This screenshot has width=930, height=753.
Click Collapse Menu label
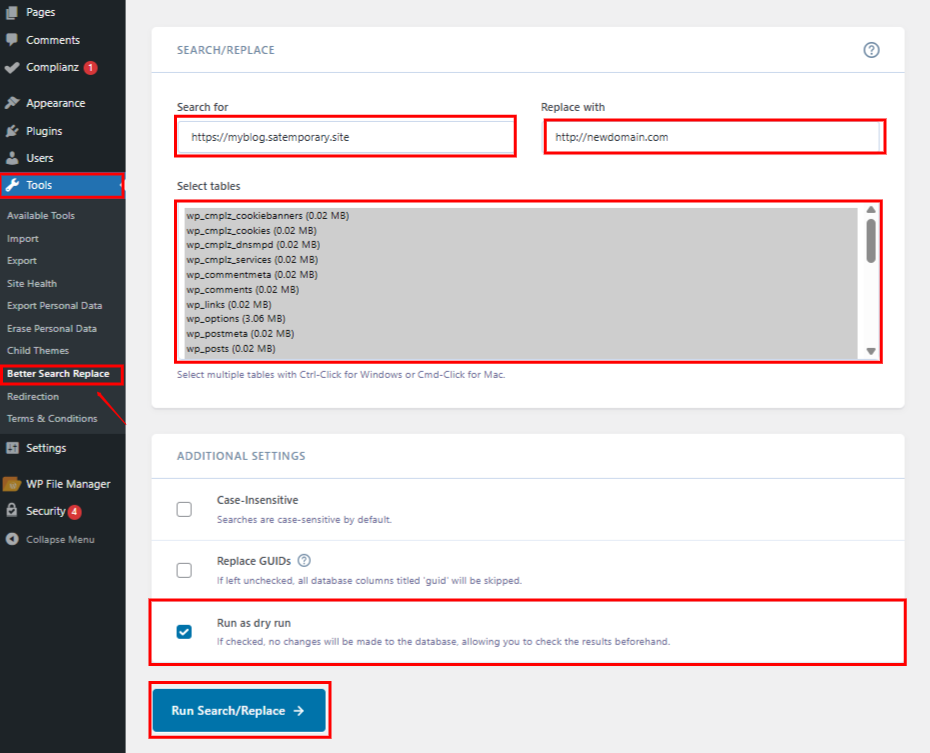pos(60,540)
